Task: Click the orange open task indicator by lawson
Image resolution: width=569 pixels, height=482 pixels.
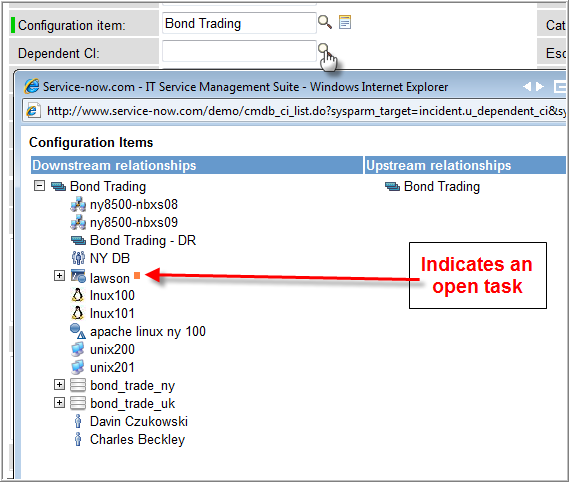Action: (x=137, y=275)
